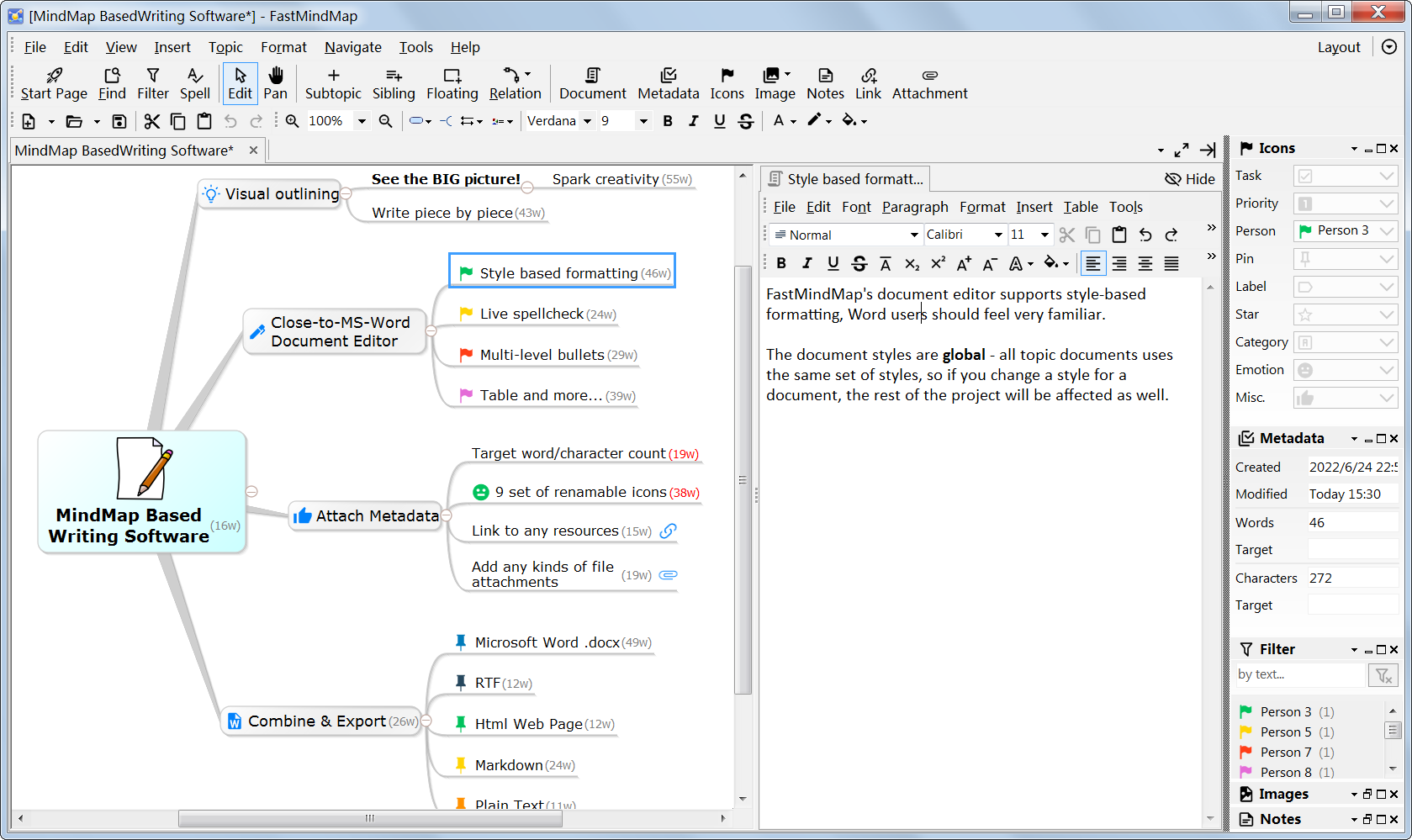Add a Subtopic
Image resolution: width=1412 pixels, height=840 pixels.
click(x=333, y=84)
